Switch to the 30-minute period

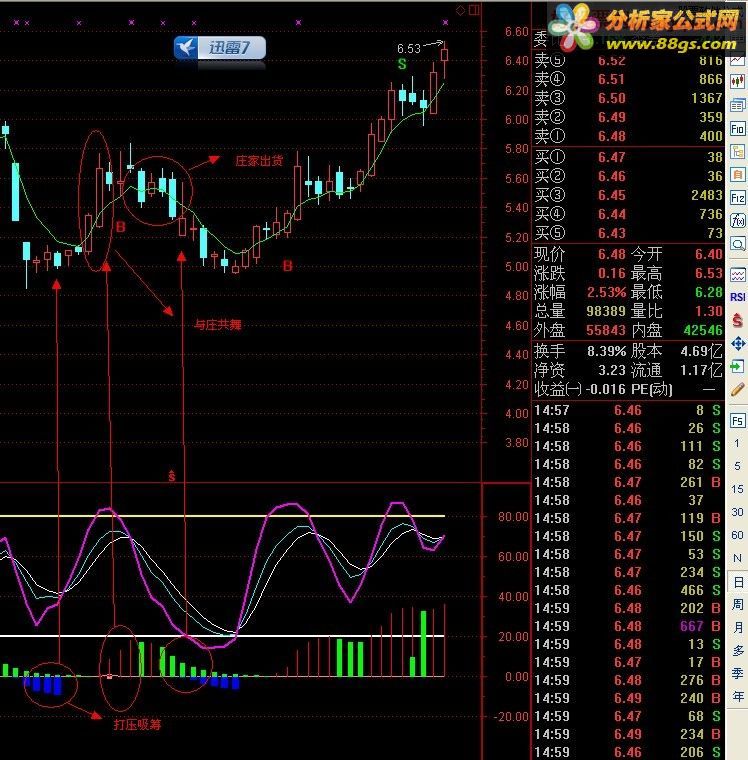tap(737, 512)
